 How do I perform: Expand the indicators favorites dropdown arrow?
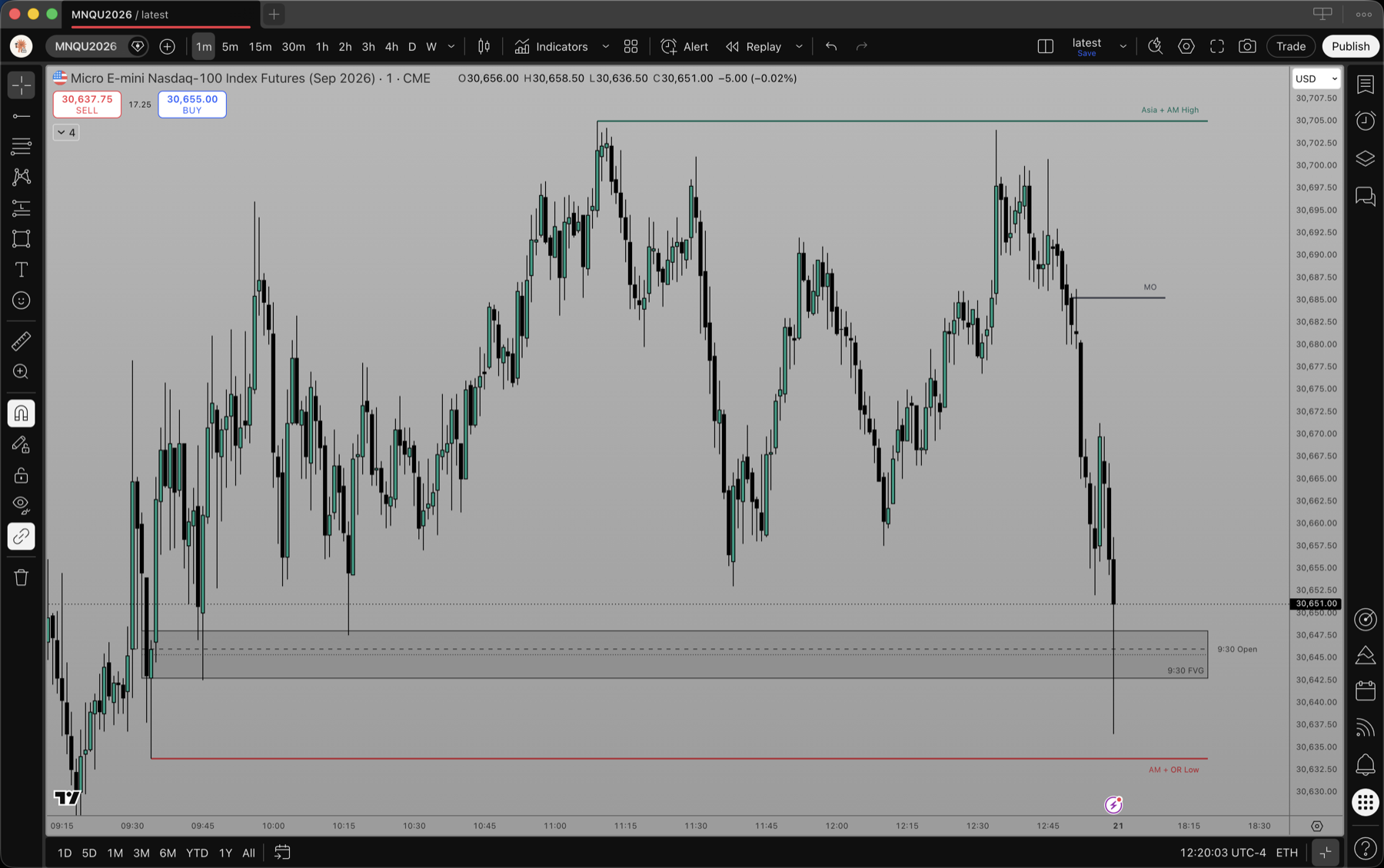point(606,47)
